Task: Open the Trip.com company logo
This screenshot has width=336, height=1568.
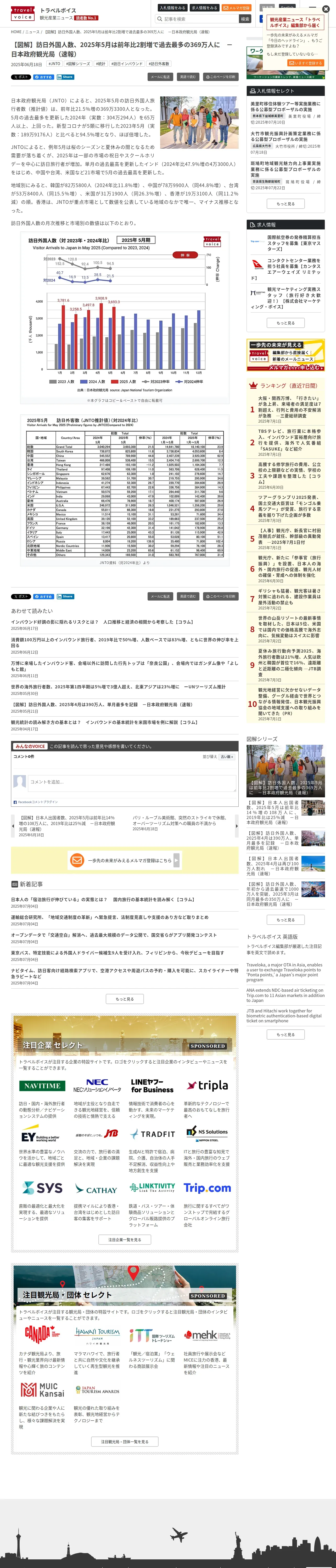Action: 207,1188
